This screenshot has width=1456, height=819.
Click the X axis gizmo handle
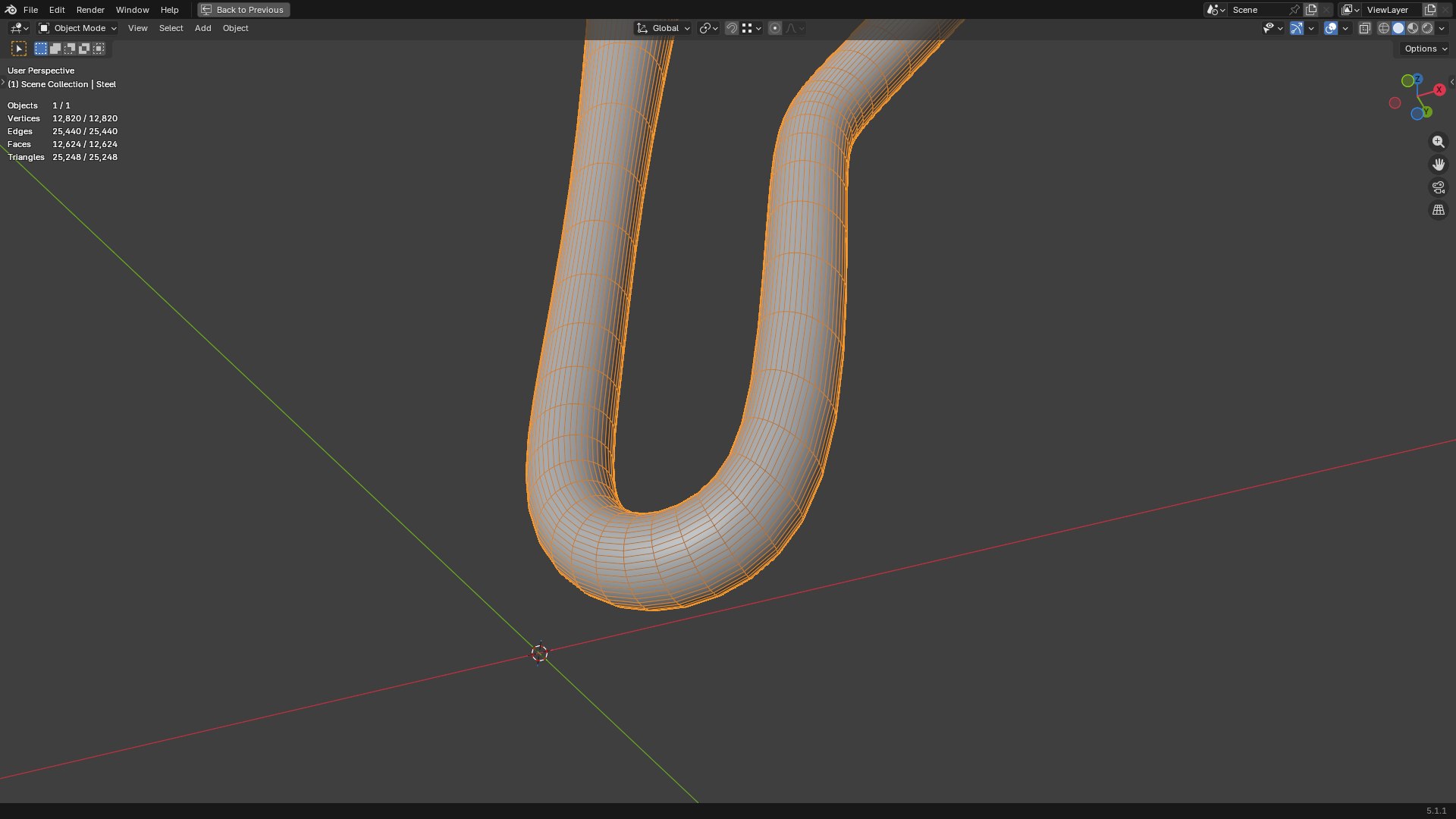[1439, 89]
